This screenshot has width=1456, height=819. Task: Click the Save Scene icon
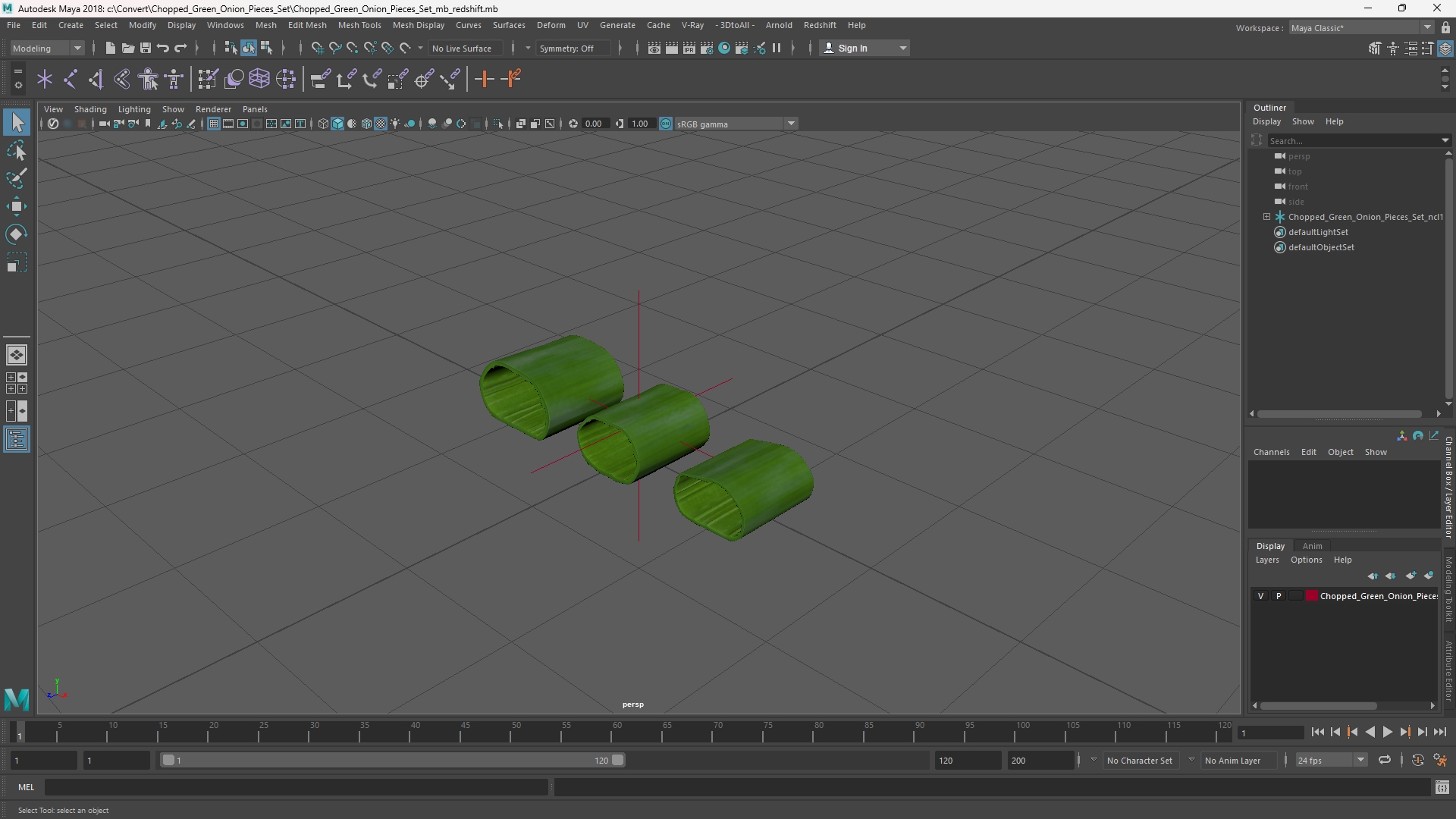[x=145, y=48]
